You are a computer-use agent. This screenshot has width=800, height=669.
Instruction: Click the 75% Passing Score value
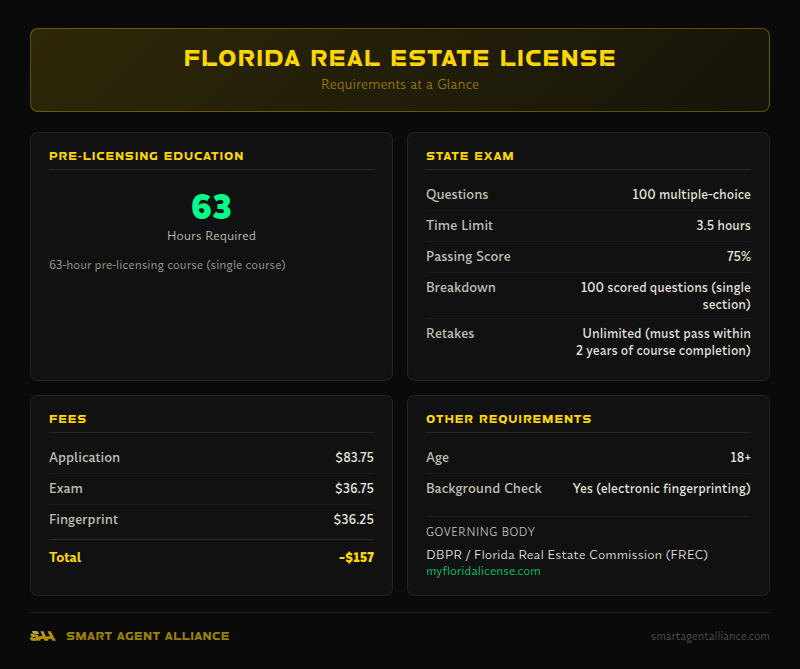(740, 256)
